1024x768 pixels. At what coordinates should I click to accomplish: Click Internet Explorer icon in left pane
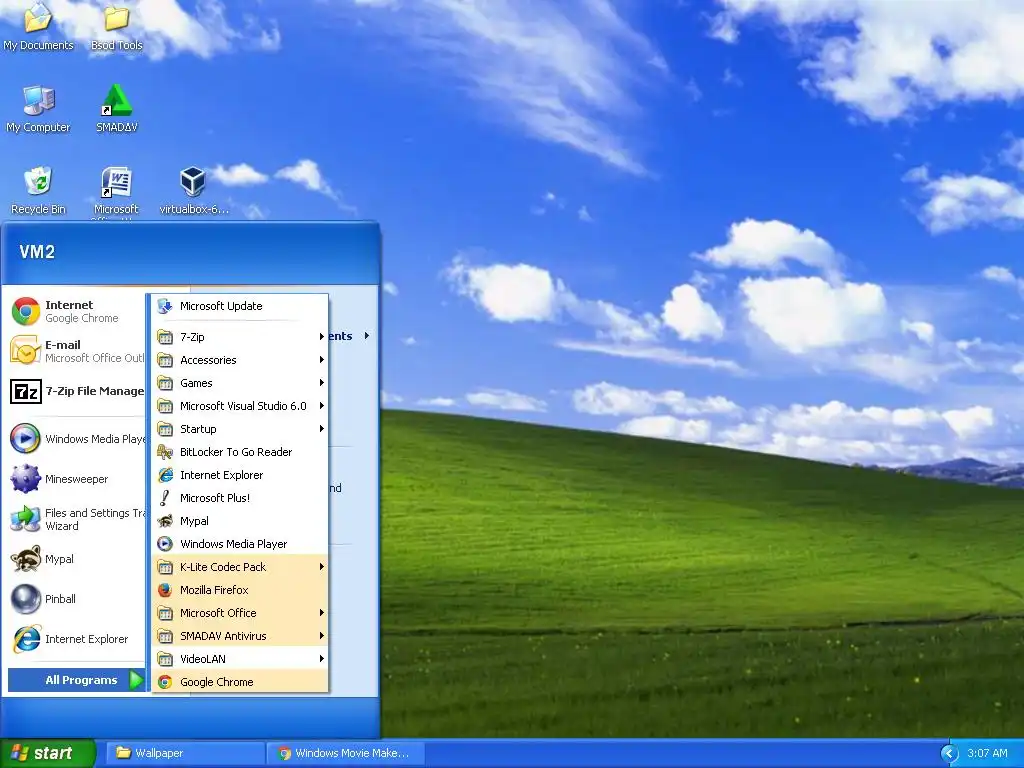[25, 639]
